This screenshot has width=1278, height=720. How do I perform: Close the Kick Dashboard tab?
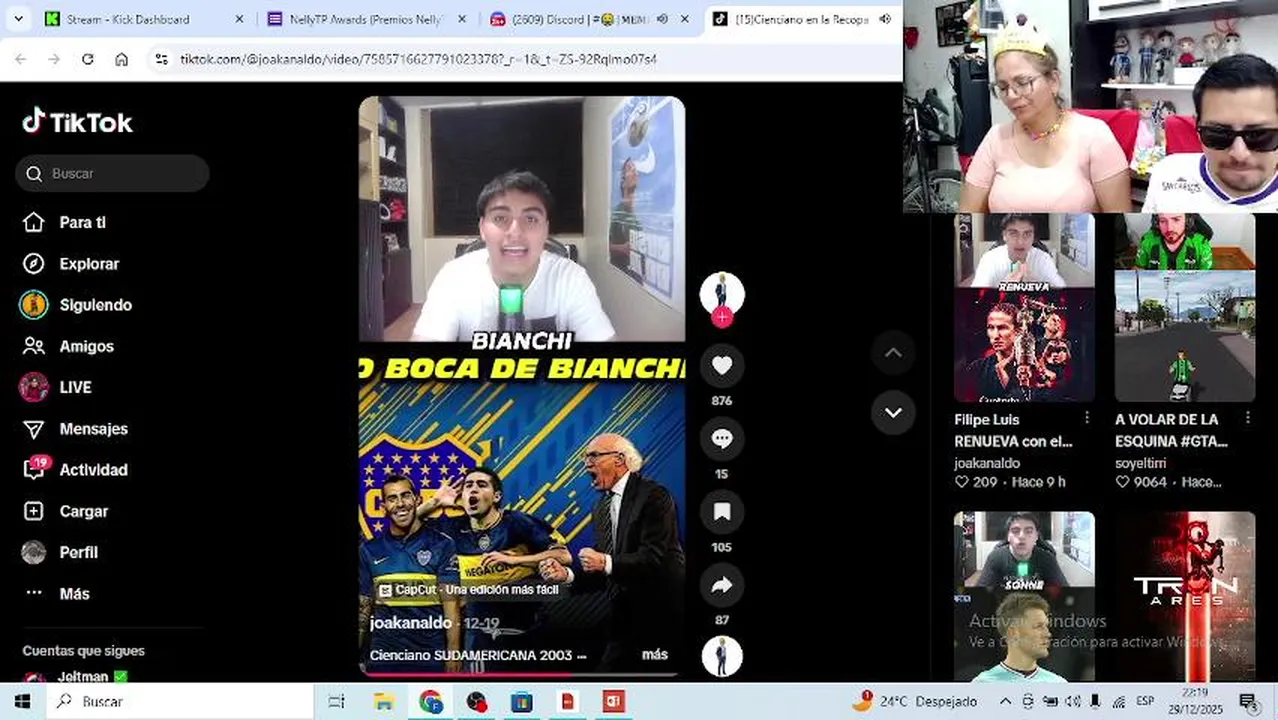click(x=239, y=19)
